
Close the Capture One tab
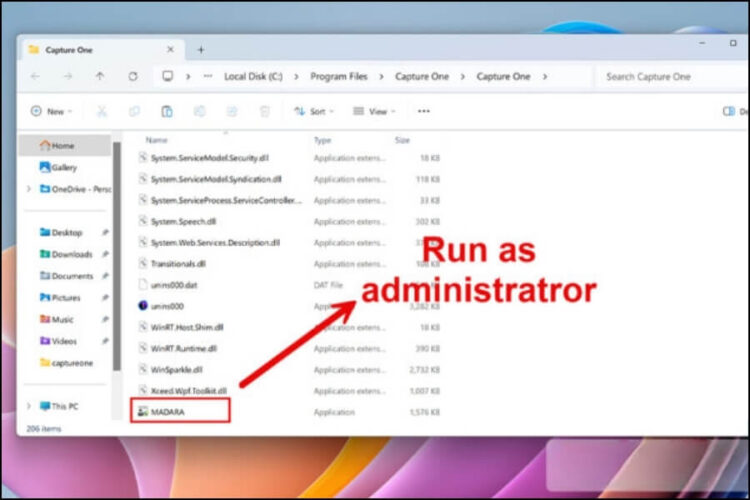170,49
